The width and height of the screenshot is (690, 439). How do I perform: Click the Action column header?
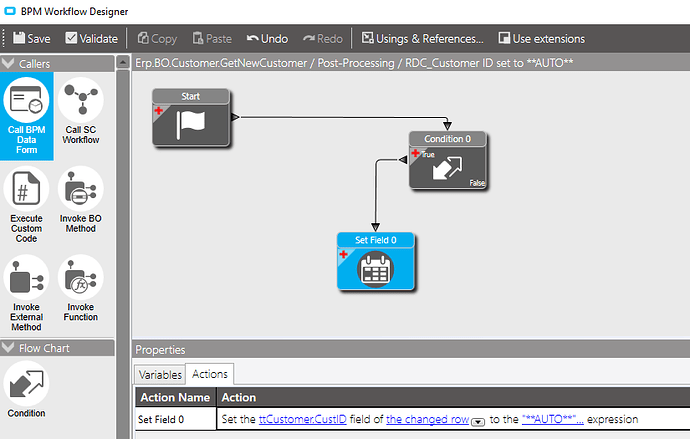click(x=454, y=397)
